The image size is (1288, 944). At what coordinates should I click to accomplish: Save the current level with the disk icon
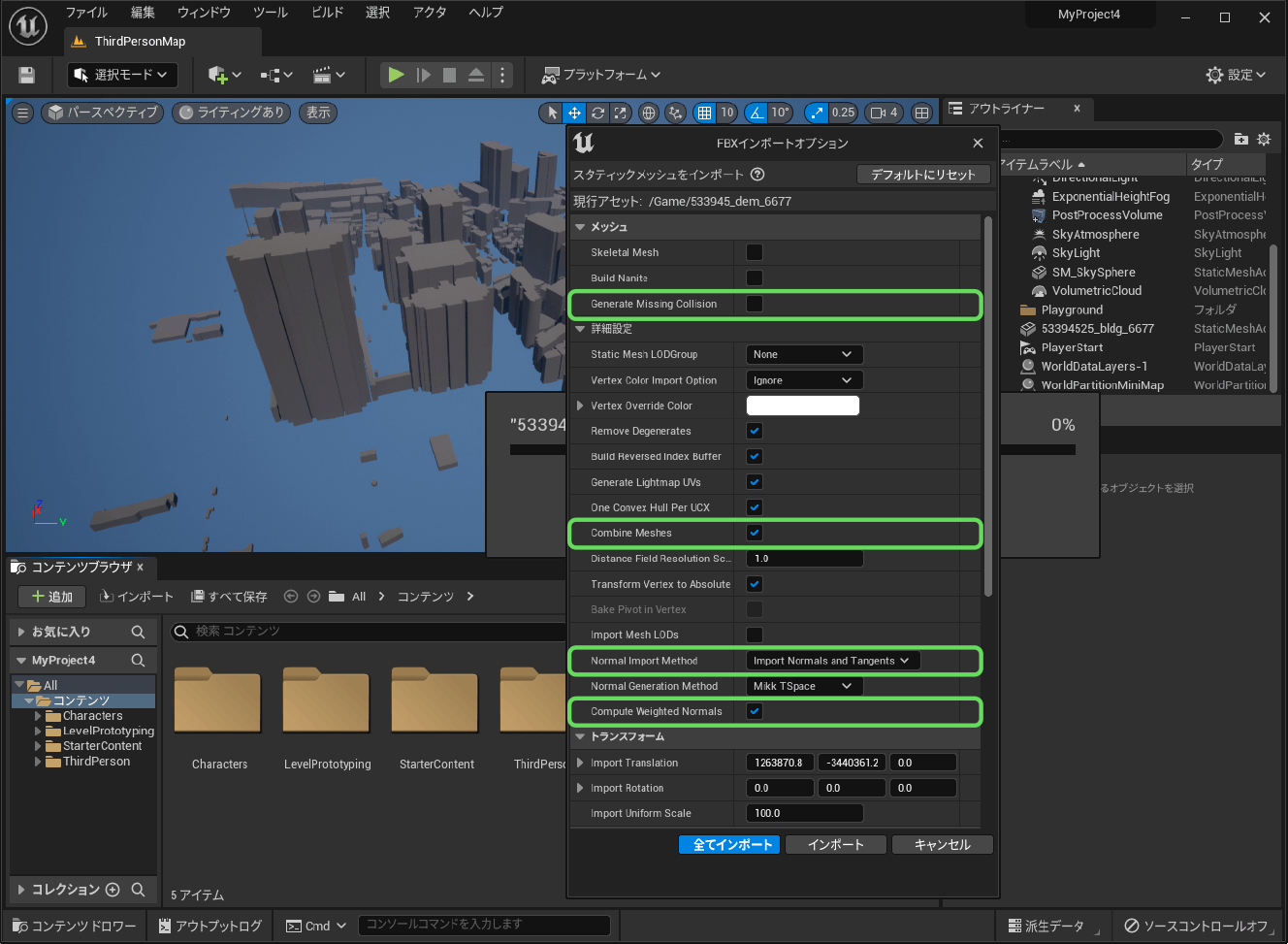[x=26, y=75]
